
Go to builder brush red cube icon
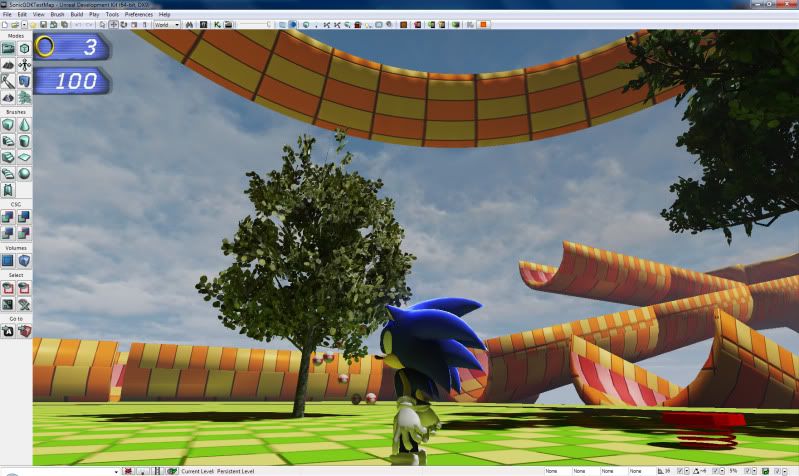tap(24, 331)
